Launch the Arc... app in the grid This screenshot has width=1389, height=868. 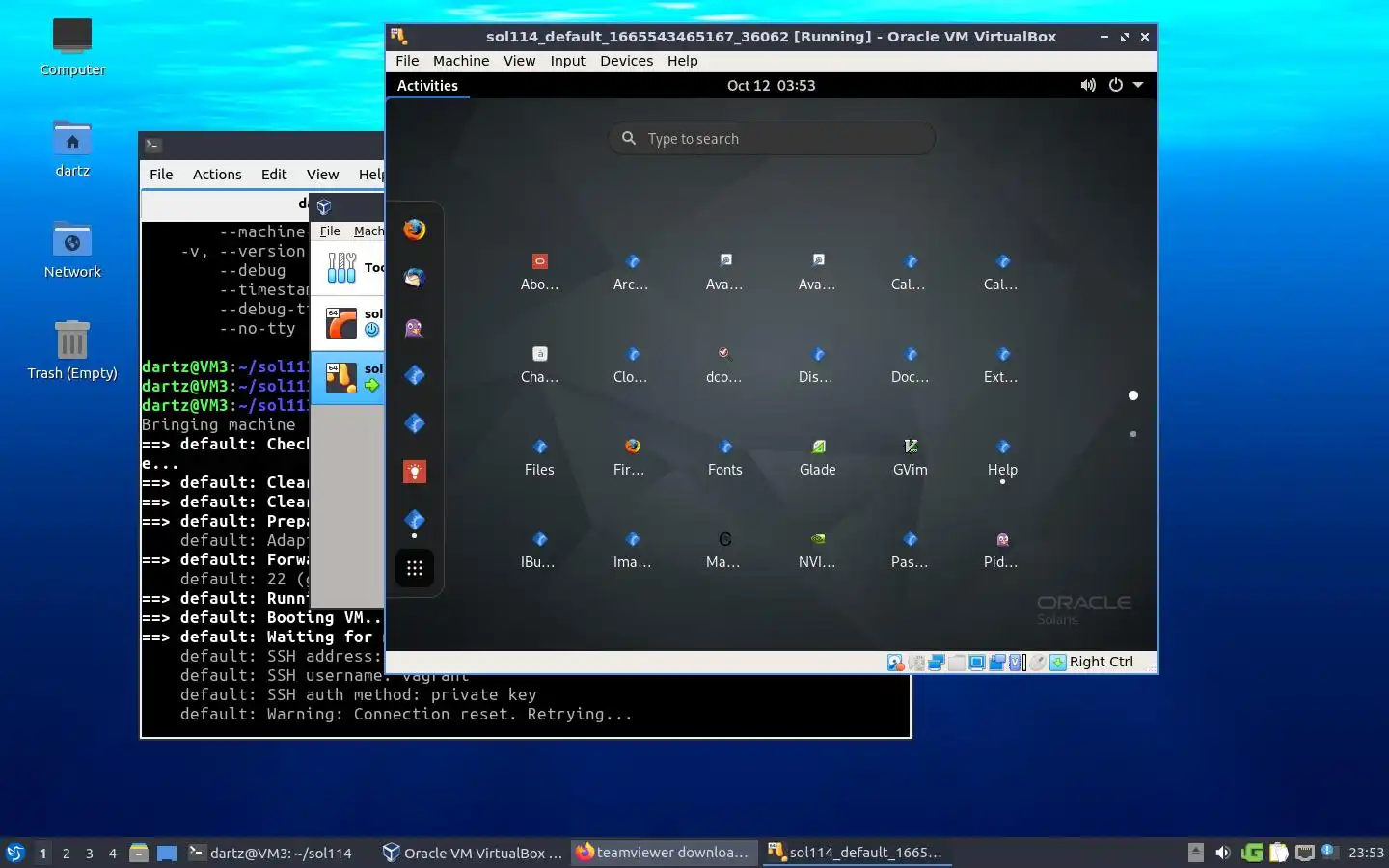point(632,272)
